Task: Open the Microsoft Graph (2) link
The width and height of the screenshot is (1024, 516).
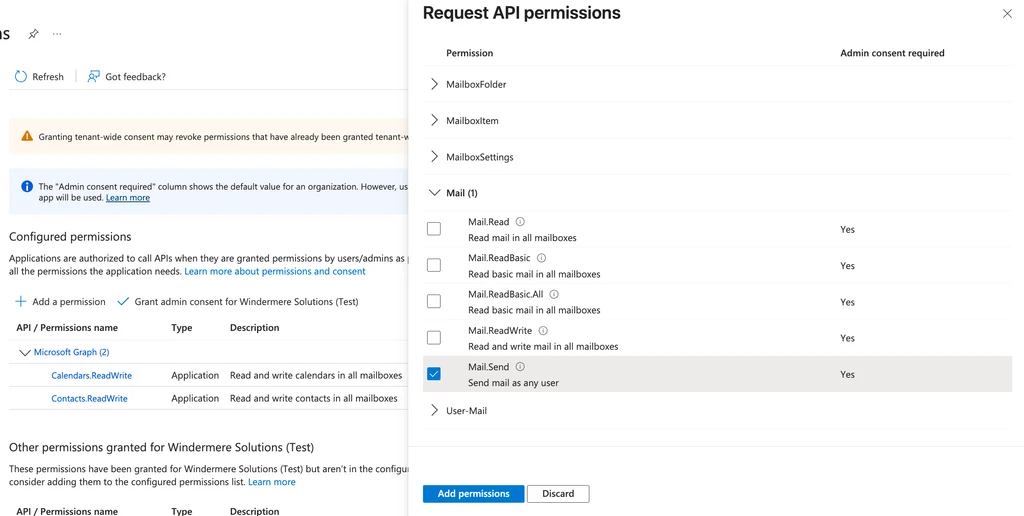Action: (71, 352)
